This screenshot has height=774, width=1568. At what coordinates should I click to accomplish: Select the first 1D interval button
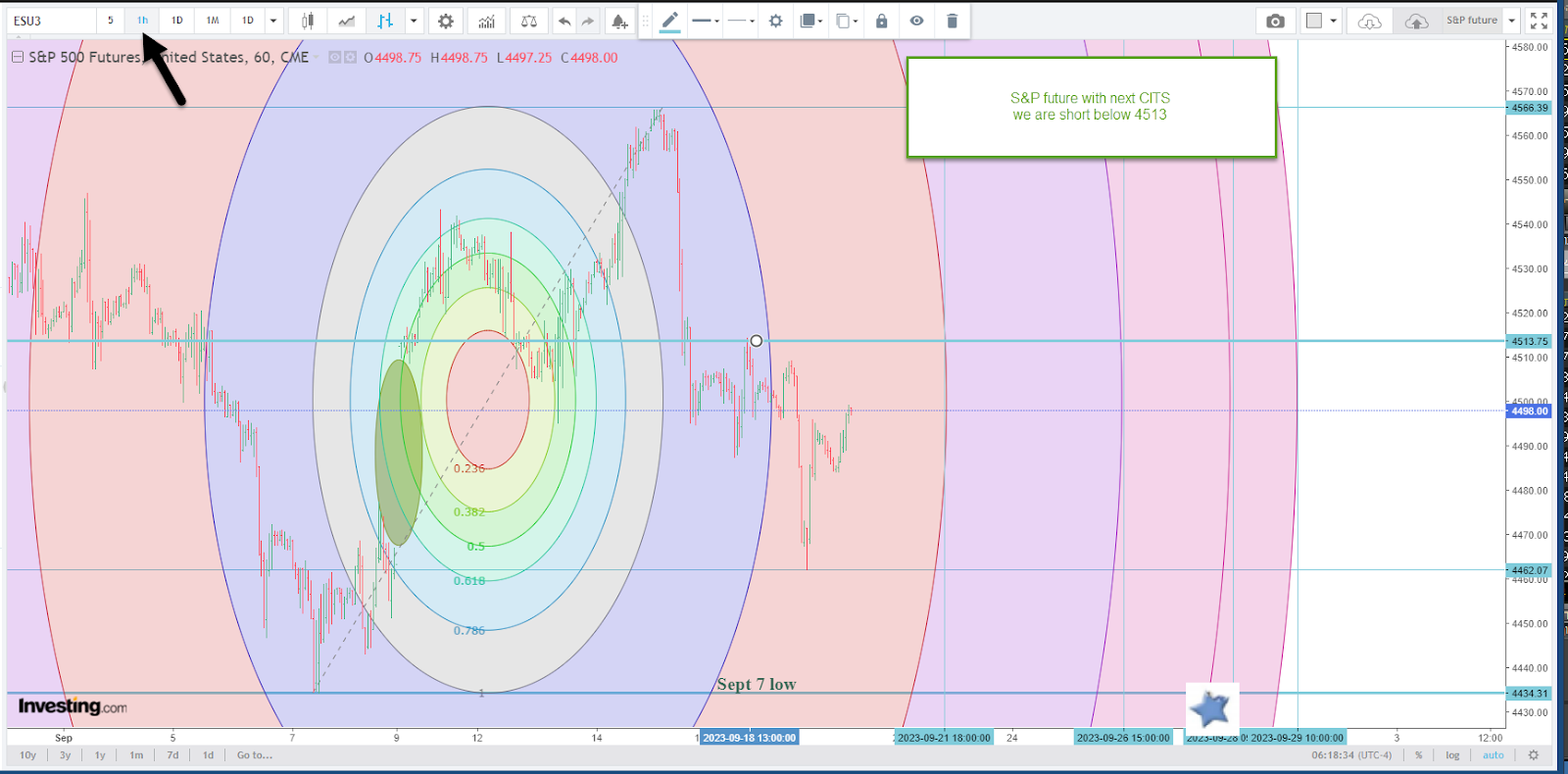click(x=177, y=21)
